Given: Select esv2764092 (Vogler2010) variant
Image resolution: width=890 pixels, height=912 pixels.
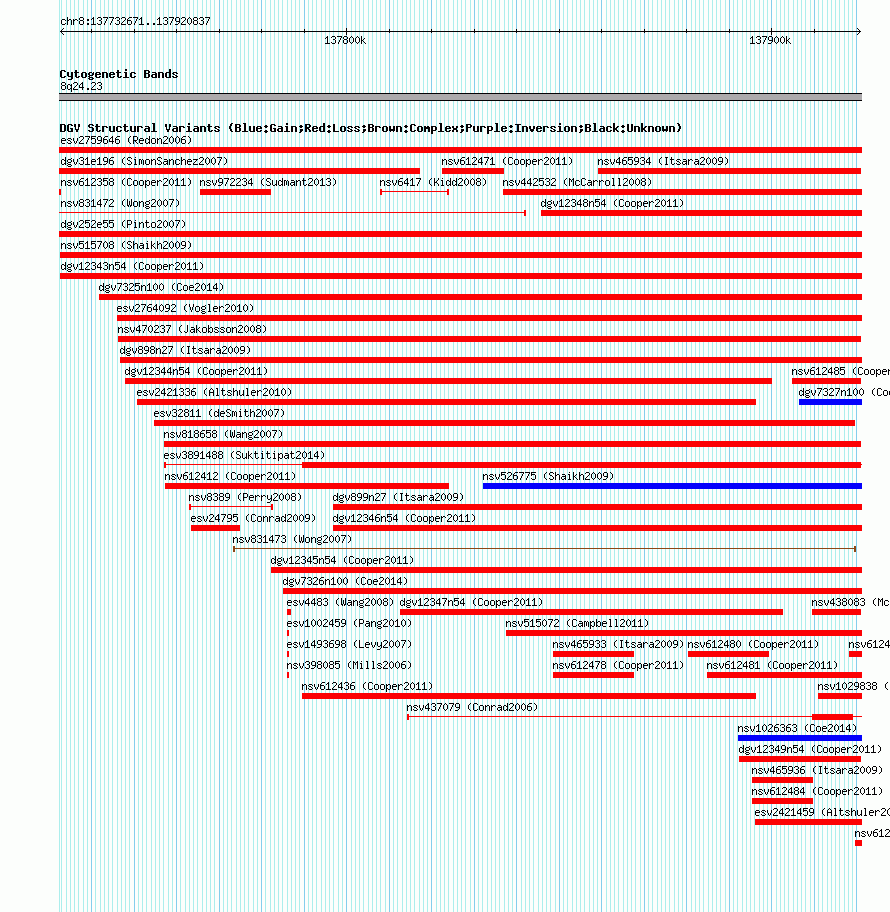Looking at the screenshot, I should [x=185, y=308].
